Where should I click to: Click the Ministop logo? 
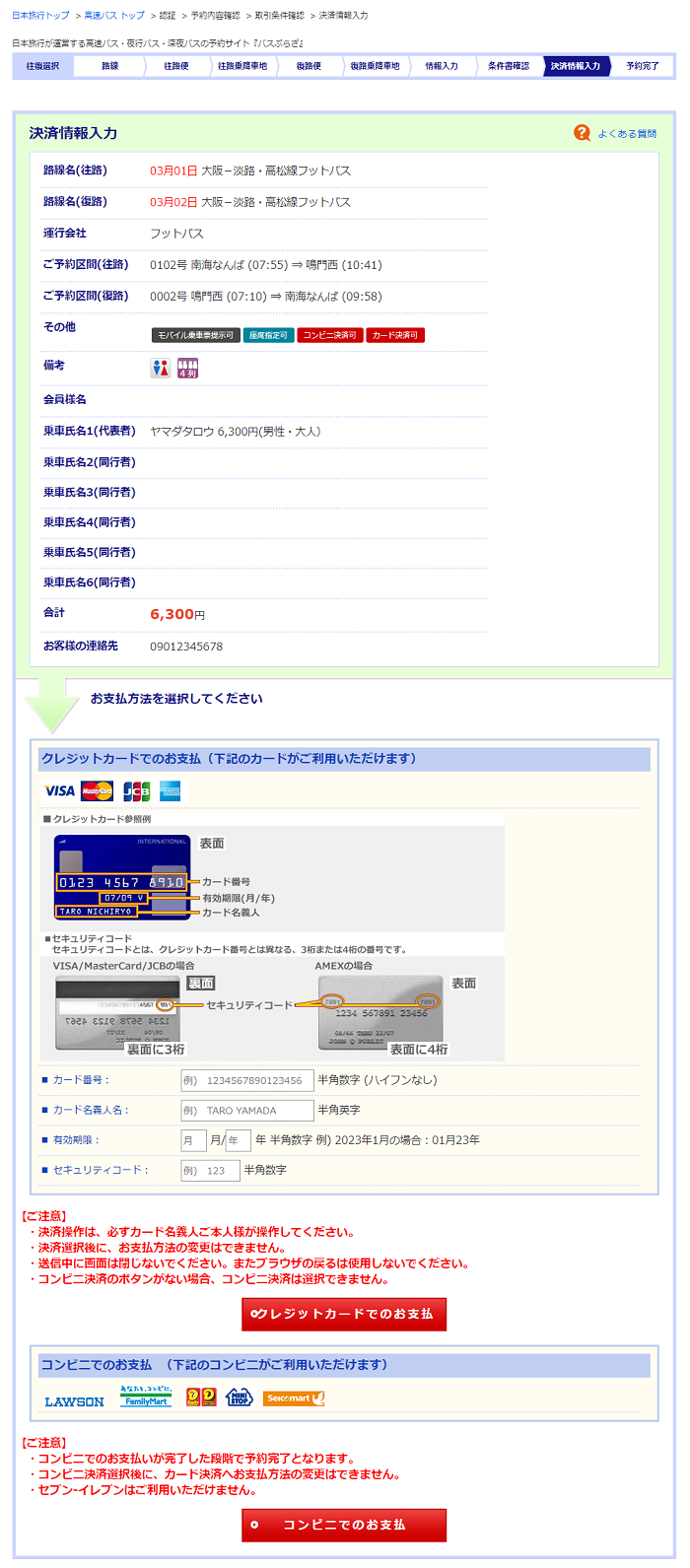tap(240, 1398)
